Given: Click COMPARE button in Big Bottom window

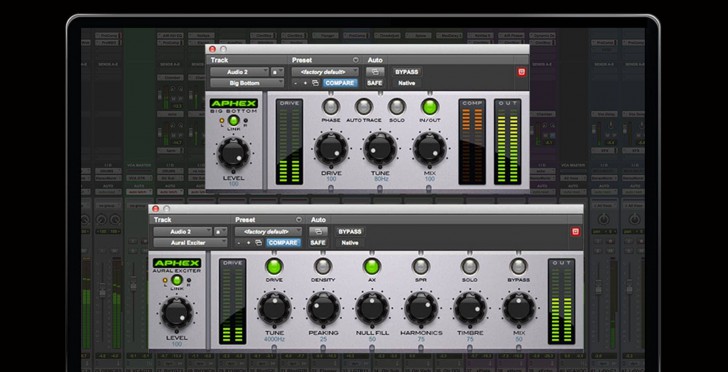Looking at the screenshot, I should [340, 83].
